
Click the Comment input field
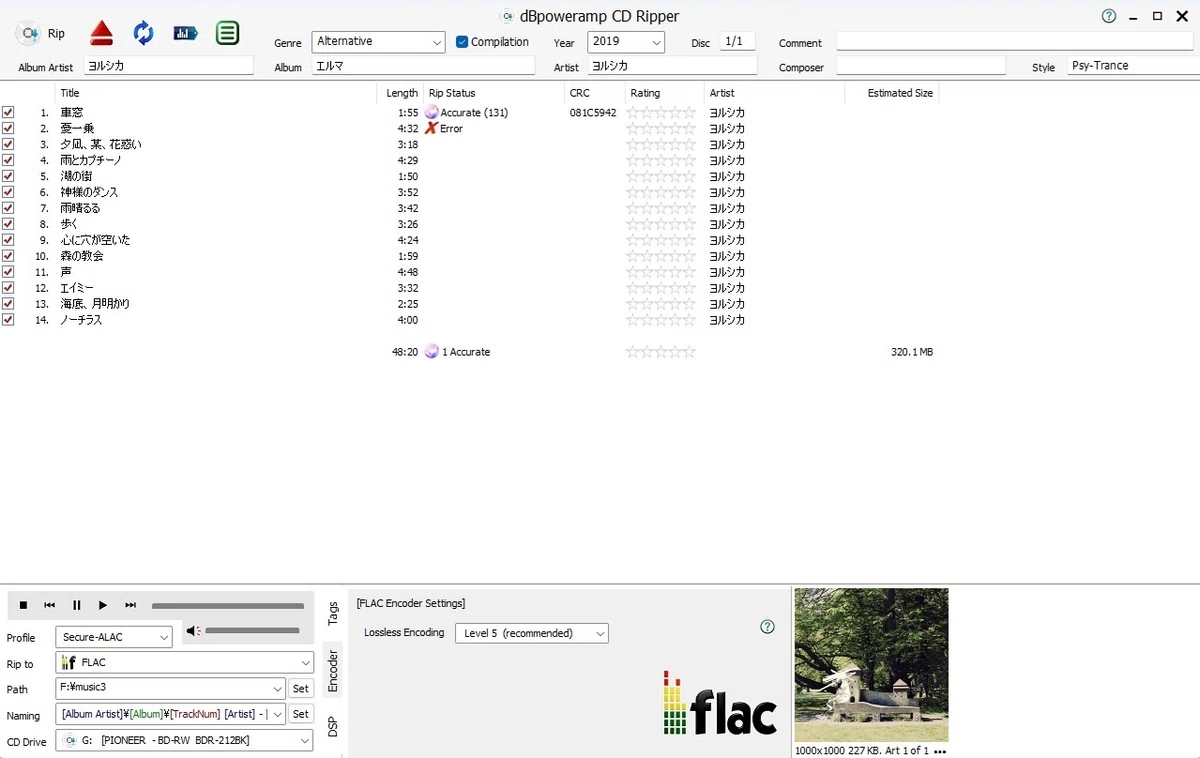click(1014, 42)
